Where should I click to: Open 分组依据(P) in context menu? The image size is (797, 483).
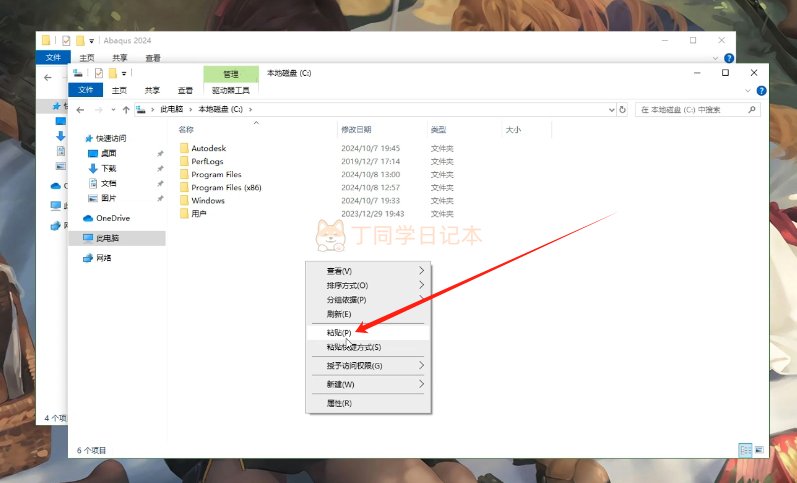[368, 299]
